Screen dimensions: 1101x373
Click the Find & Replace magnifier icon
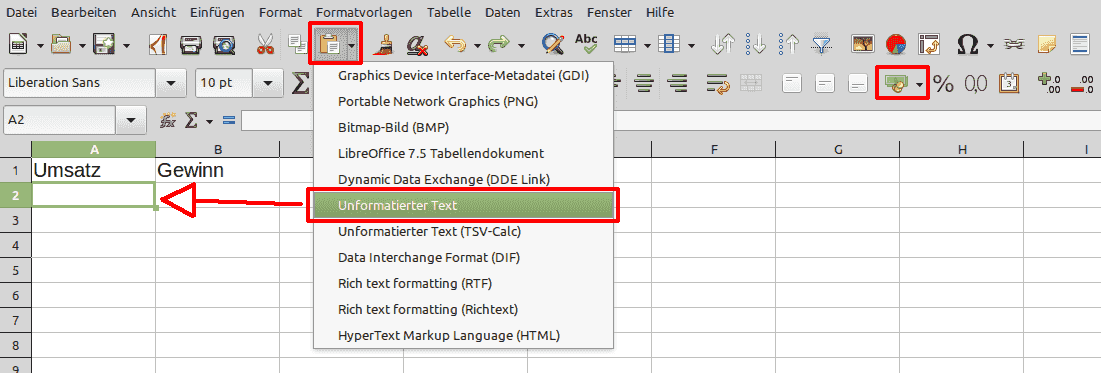click(x=553, y=44)
